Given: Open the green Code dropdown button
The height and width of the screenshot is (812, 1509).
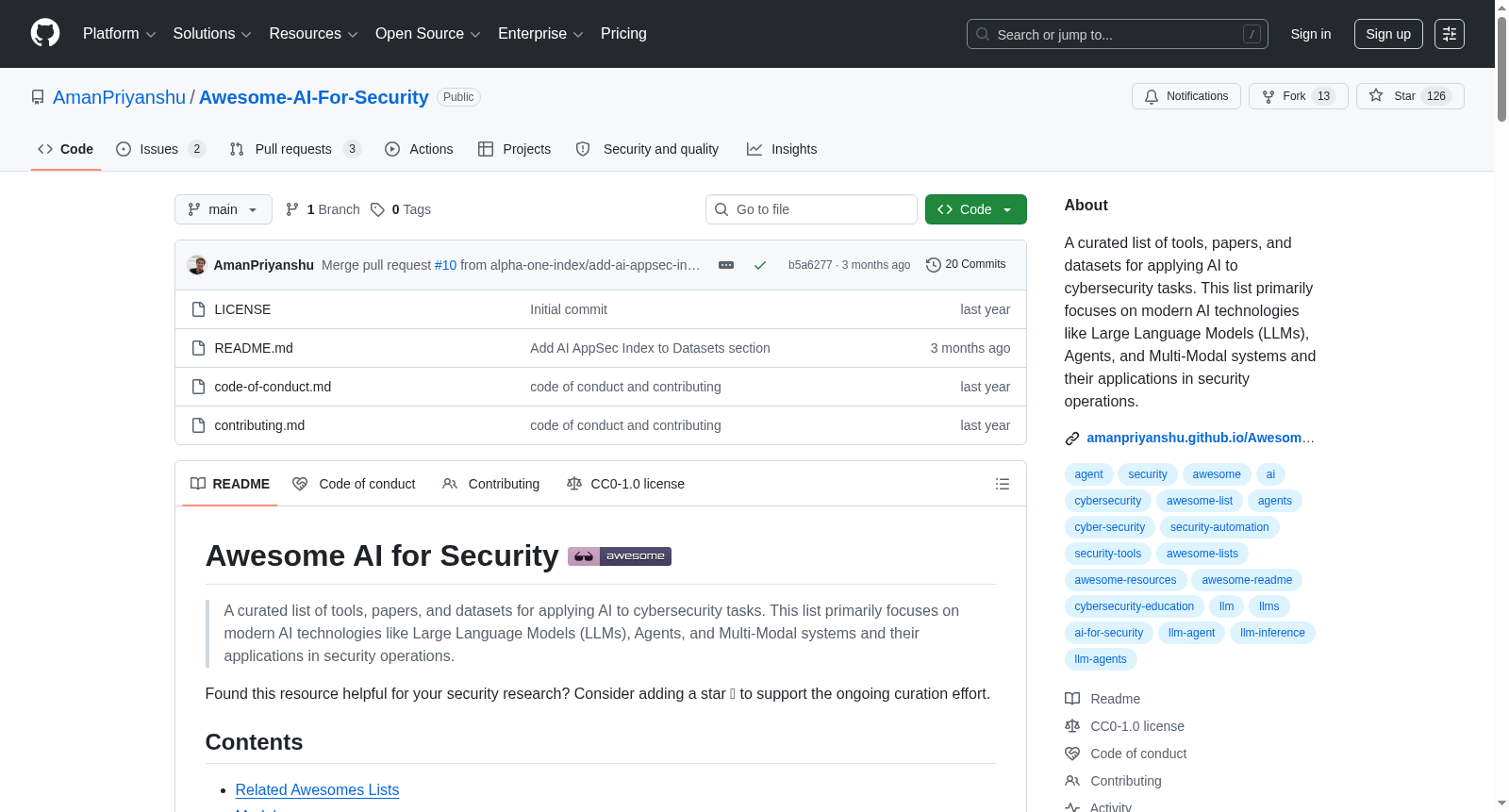Looking at the screenshot, I should tap(976, 209).
